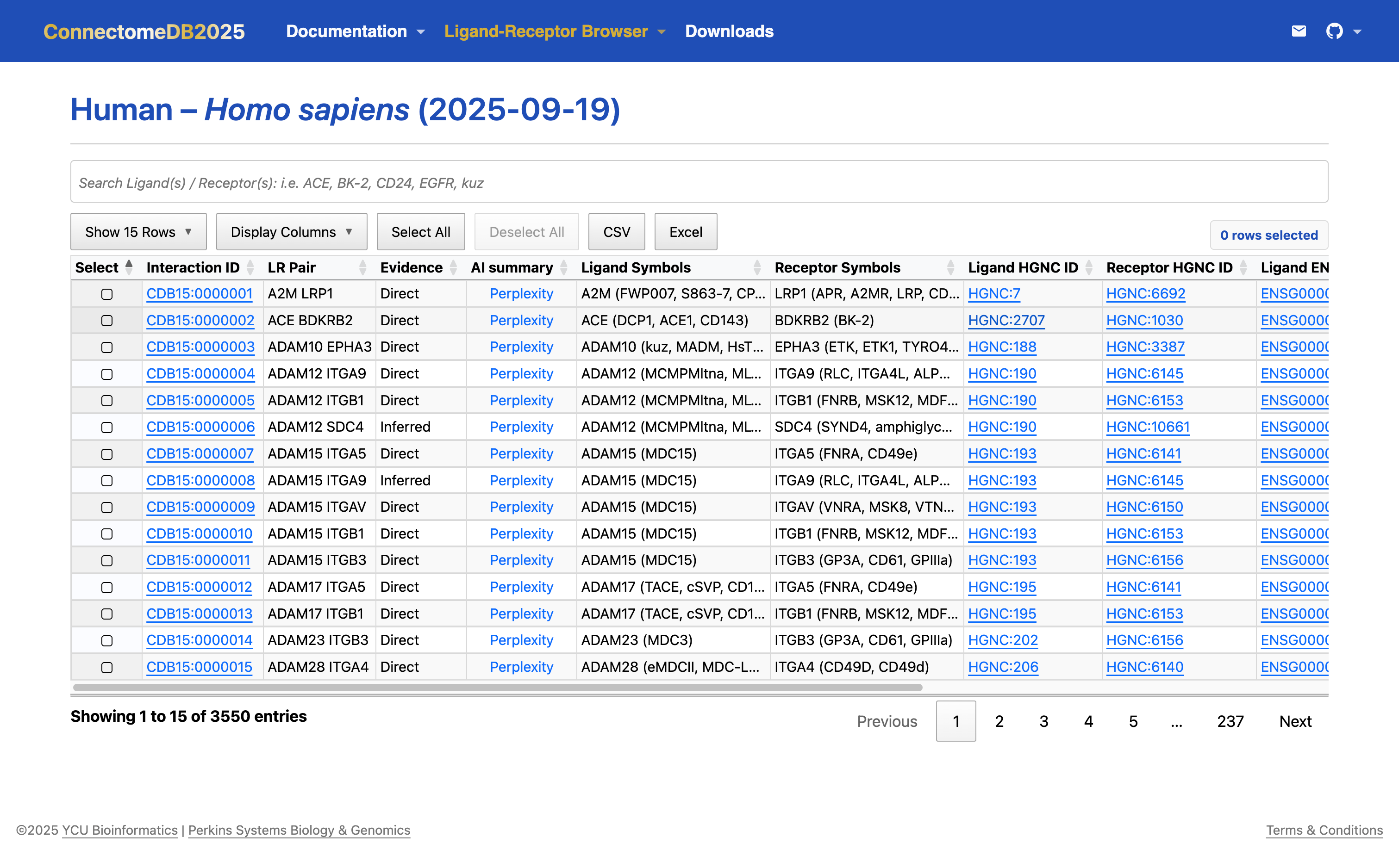Sort table by Evidence column arrows
Viewport: 1399px width, 868px height.
(453, 267)
